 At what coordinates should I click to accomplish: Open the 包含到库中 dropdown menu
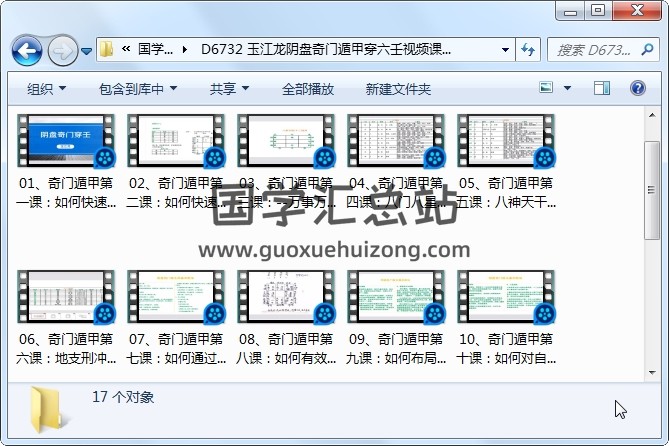138,89
